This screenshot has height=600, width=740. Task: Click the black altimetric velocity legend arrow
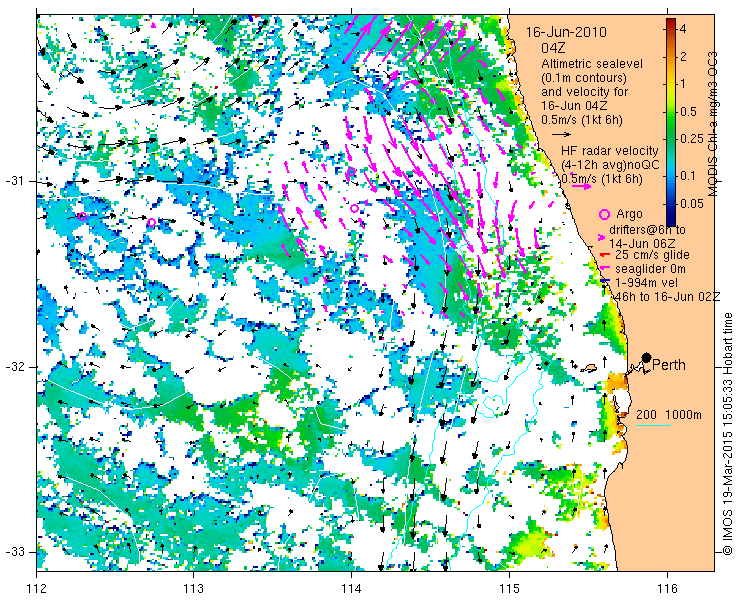(562, 134)
